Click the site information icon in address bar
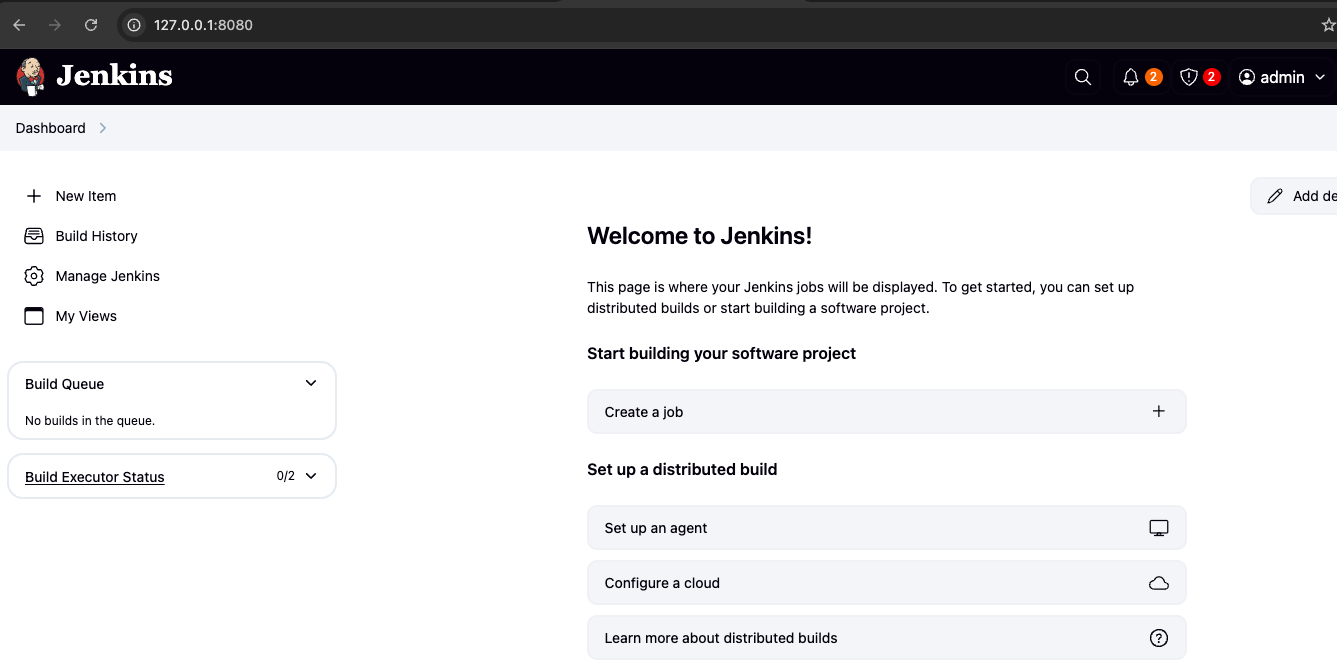This screenshot has width=1337, height=660. 134,25
